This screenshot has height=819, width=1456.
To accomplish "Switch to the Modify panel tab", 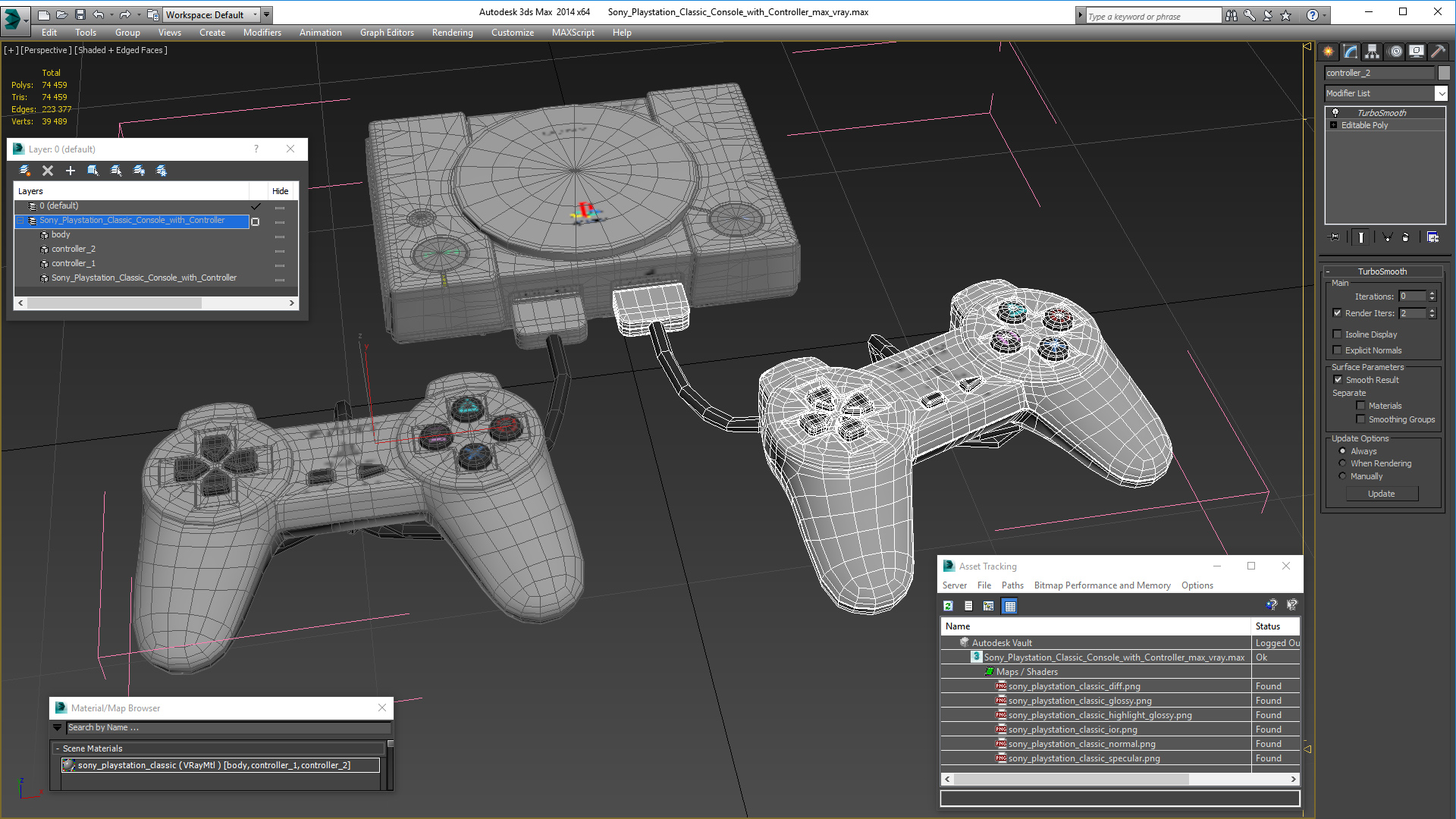I will [x=1351, y=52].
